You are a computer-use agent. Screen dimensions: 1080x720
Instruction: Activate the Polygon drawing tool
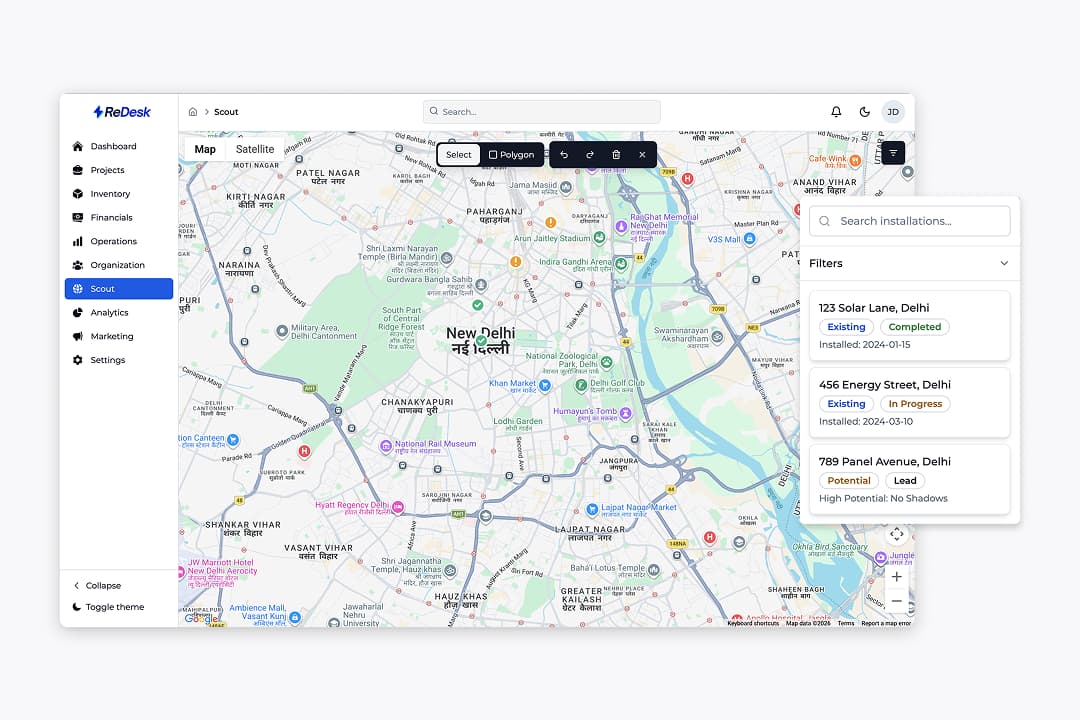[x=512, y=154]
